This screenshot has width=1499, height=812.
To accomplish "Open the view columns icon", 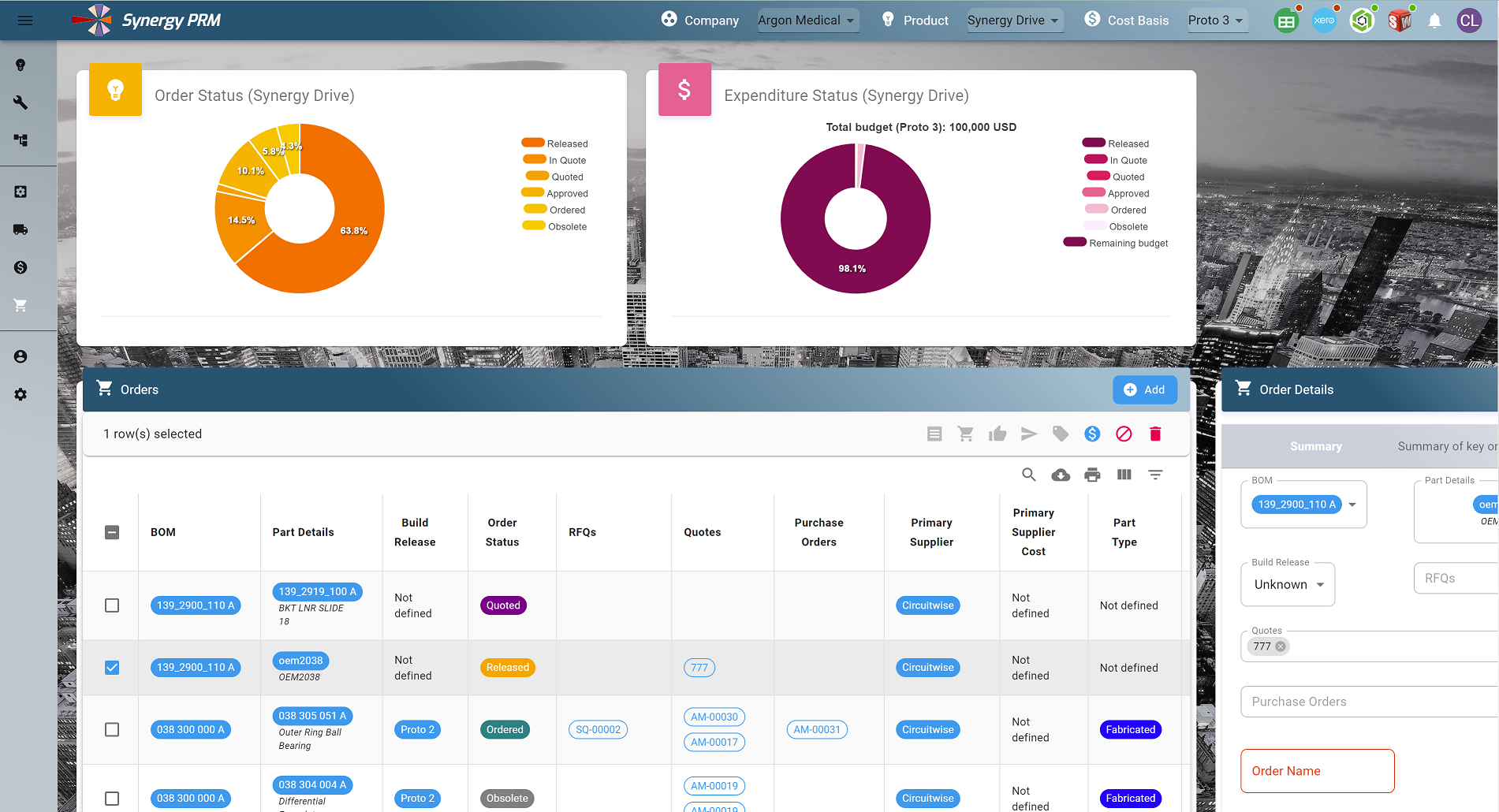I will 1124,475.
